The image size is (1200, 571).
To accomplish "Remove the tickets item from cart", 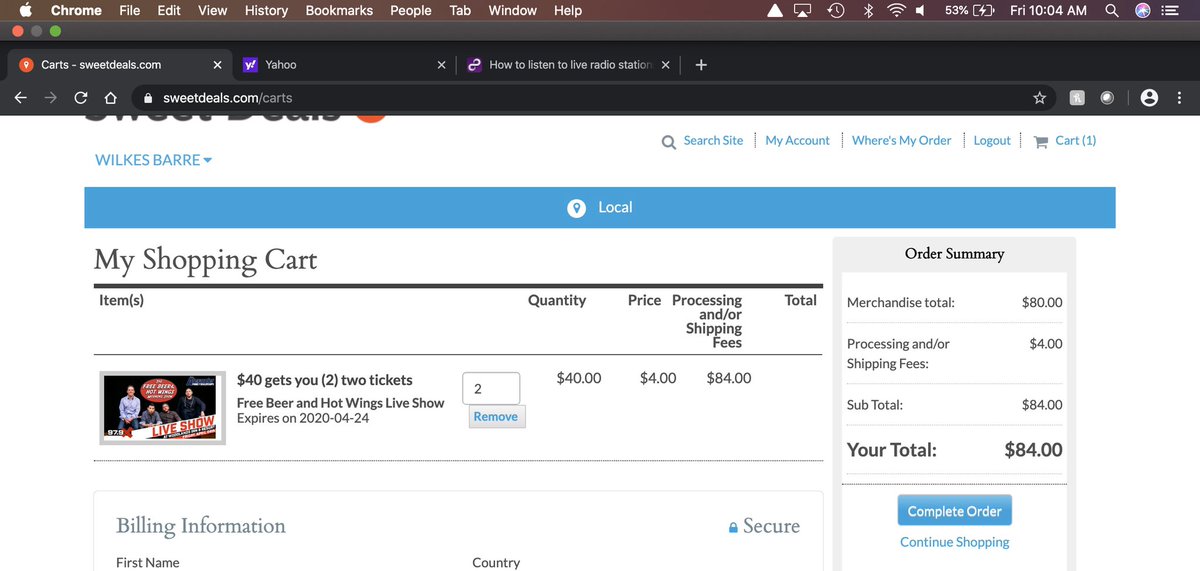I will (496, 417).
